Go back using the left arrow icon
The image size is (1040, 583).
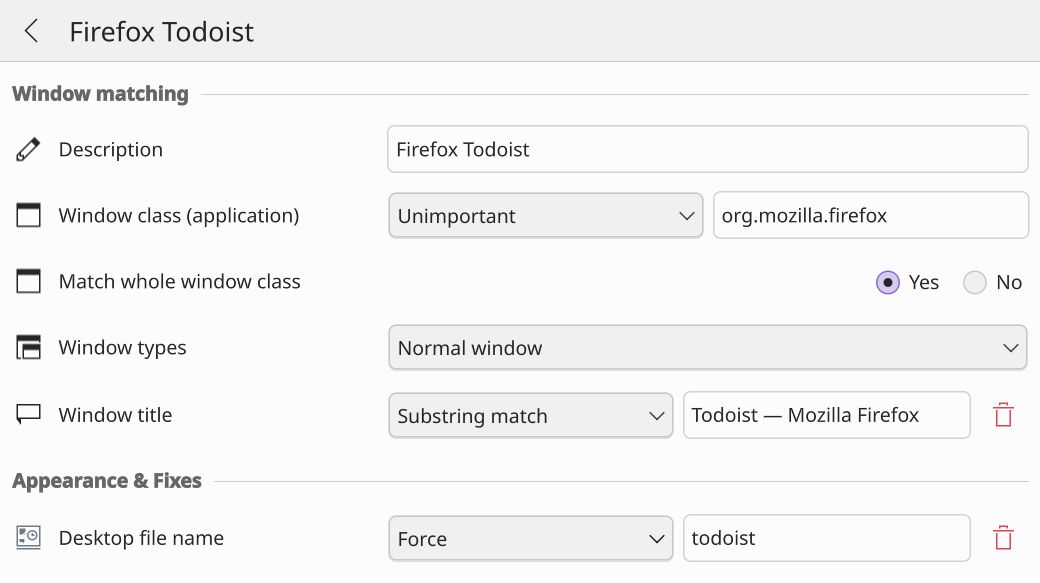click(x=31, y=31)
